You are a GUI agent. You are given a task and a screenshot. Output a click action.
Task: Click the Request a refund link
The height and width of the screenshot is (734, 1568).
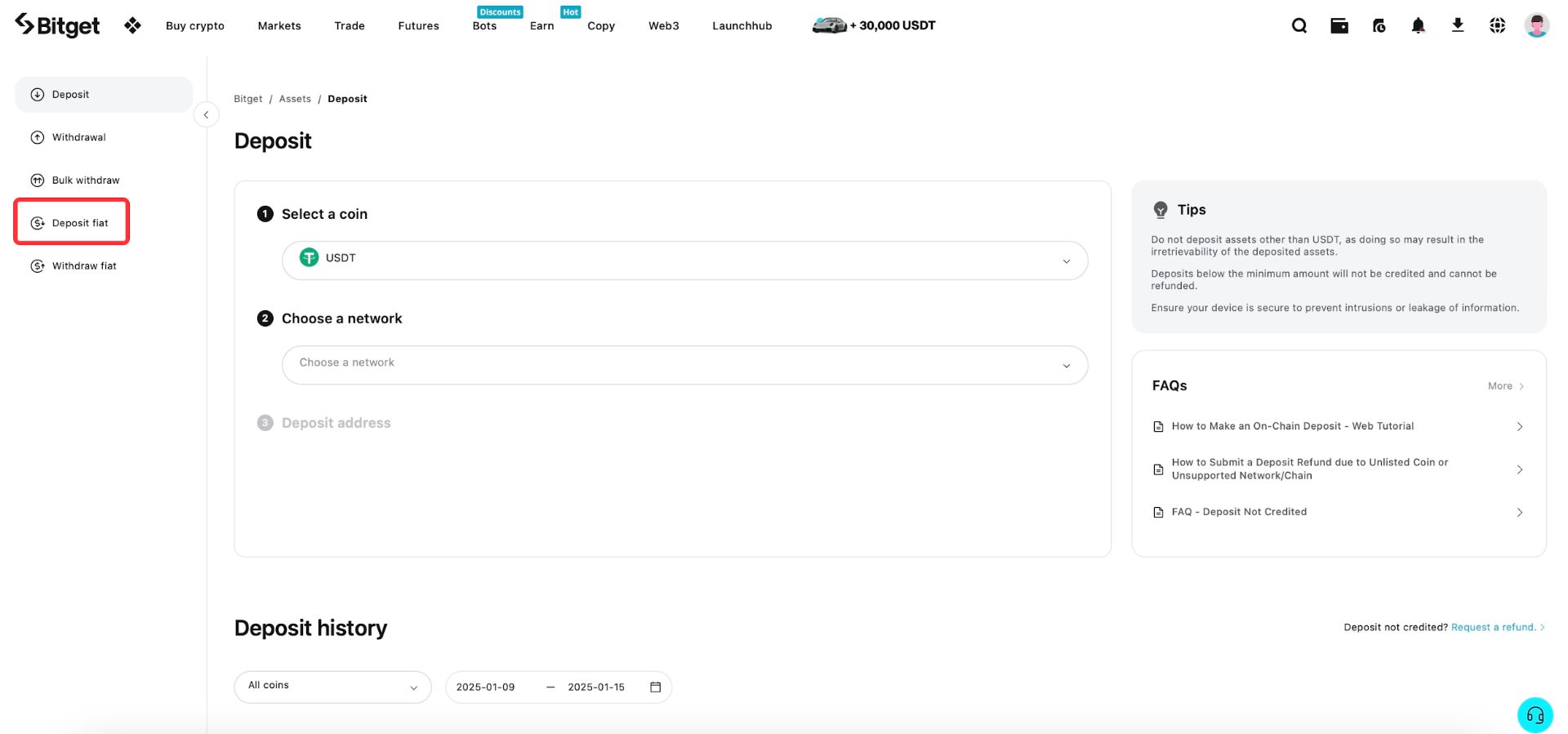pos(1498,627)
